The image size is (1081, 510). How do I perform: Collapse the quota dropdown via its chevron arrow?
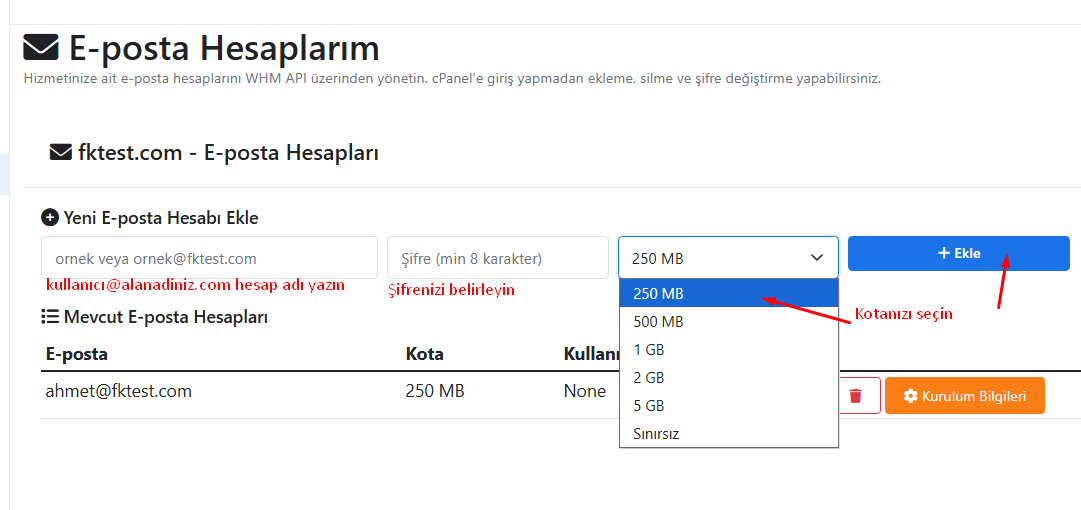pos(815,258)
